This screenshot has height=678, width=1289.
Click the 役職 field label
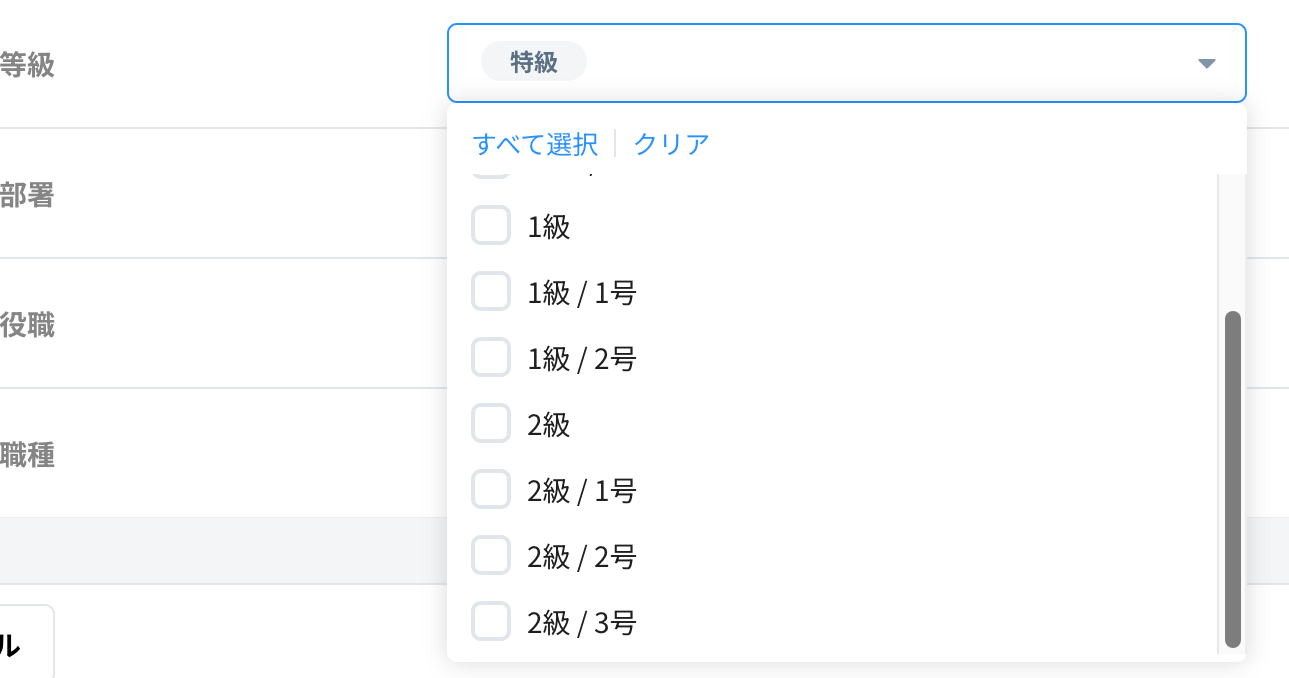[x=27, y=325]
